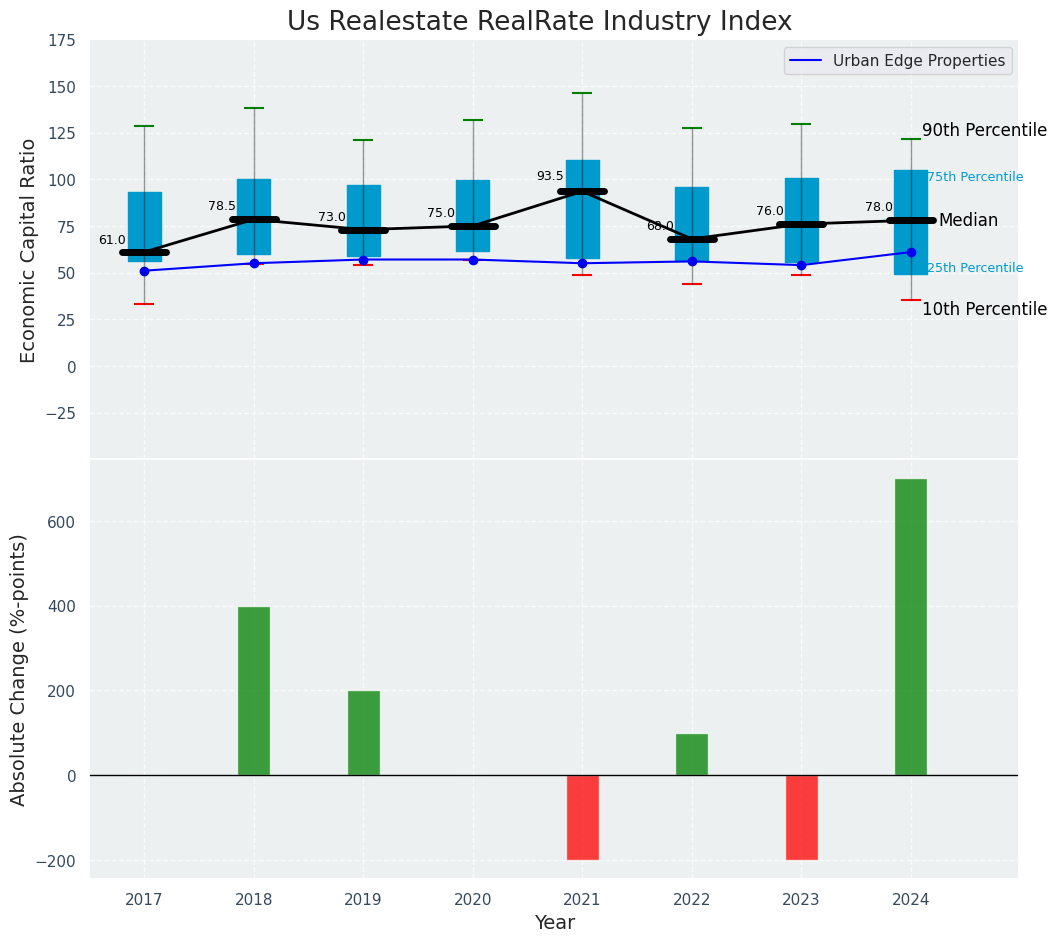The width and height of the screenshot is (1057, 942).
Task: Pick the red 2021 negative change bar
Action: click(x=582, y=817)
